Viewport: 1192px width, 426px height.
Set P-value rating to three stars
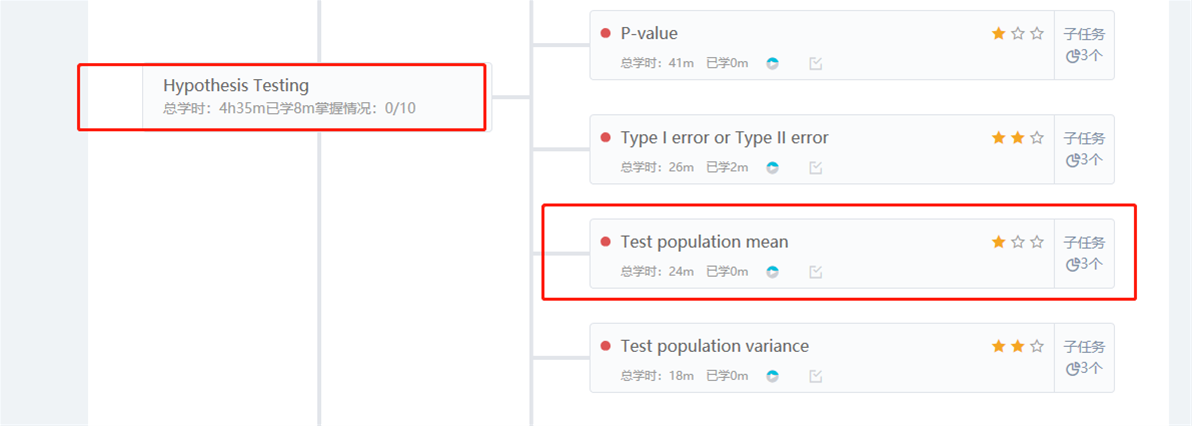[1037, 34]
